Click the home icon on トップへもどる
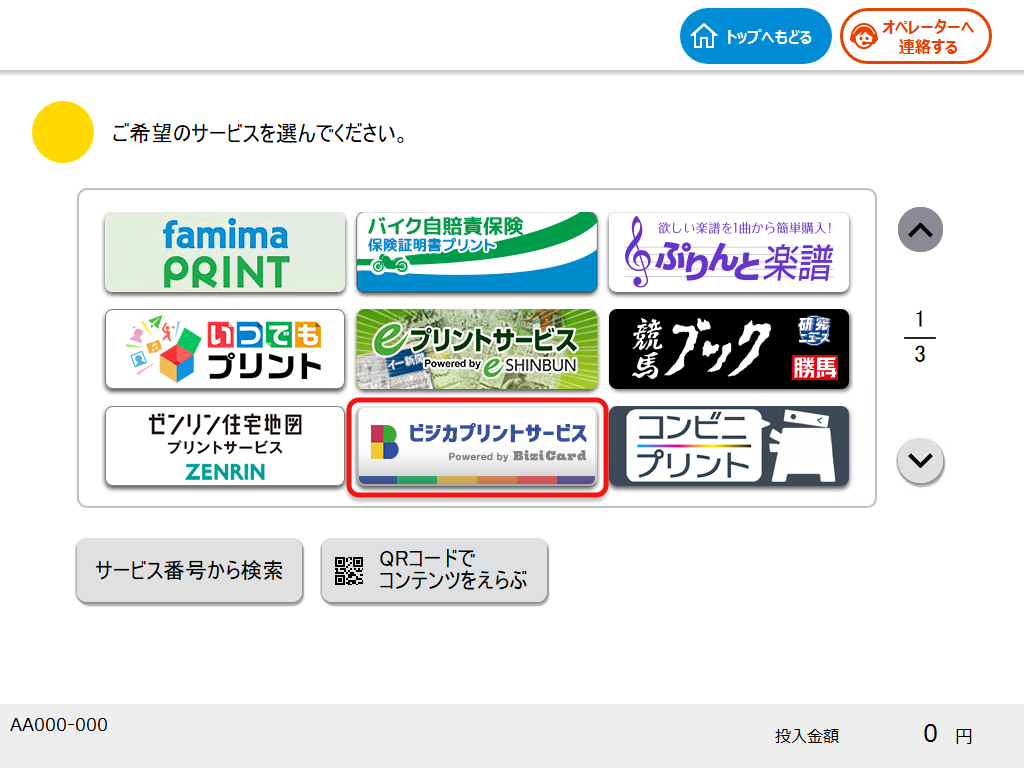1024x768 pixels. [706, 35]
